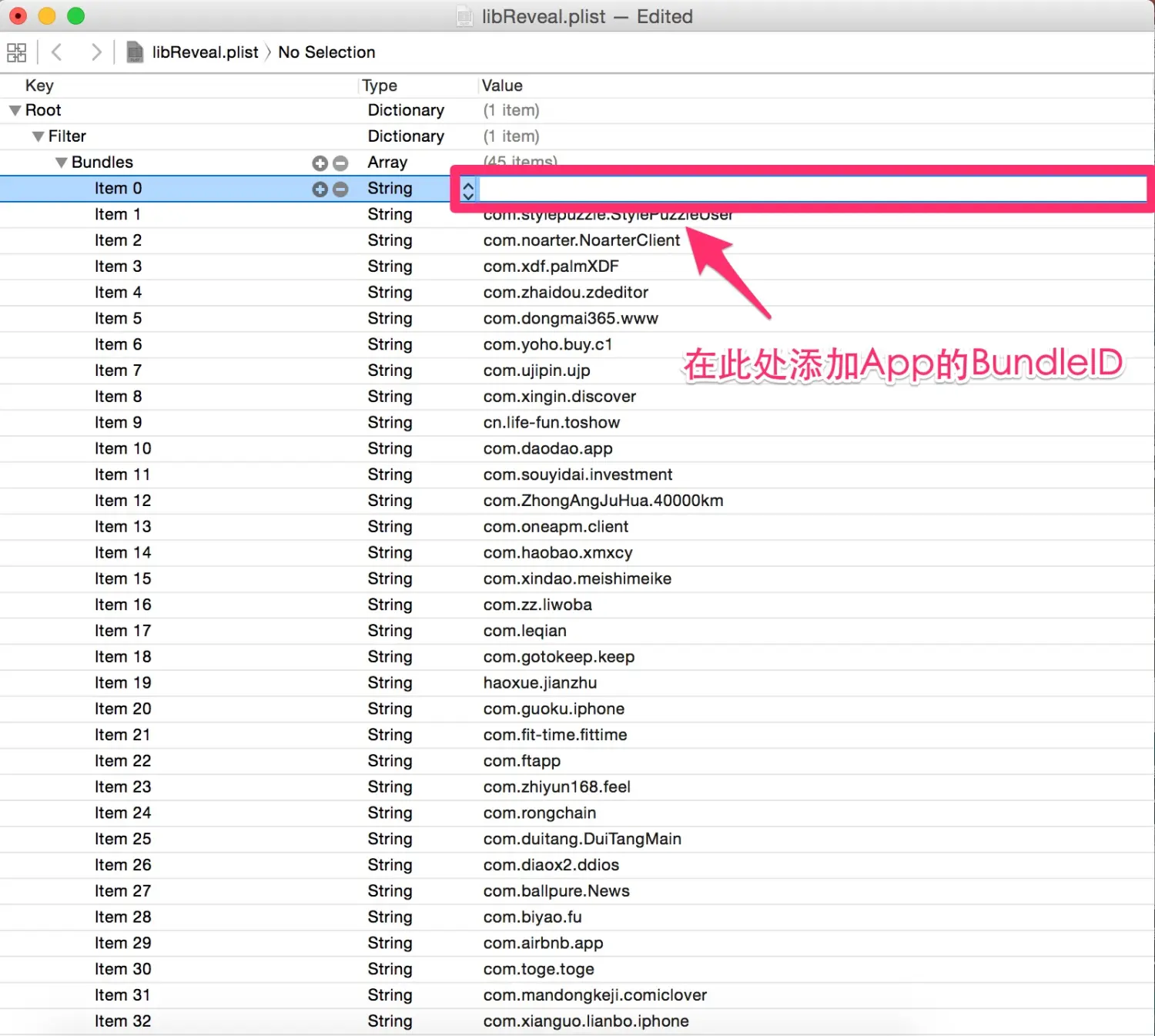
Task: Click value com.gotokeep.keep
Action: coord(559,657)
